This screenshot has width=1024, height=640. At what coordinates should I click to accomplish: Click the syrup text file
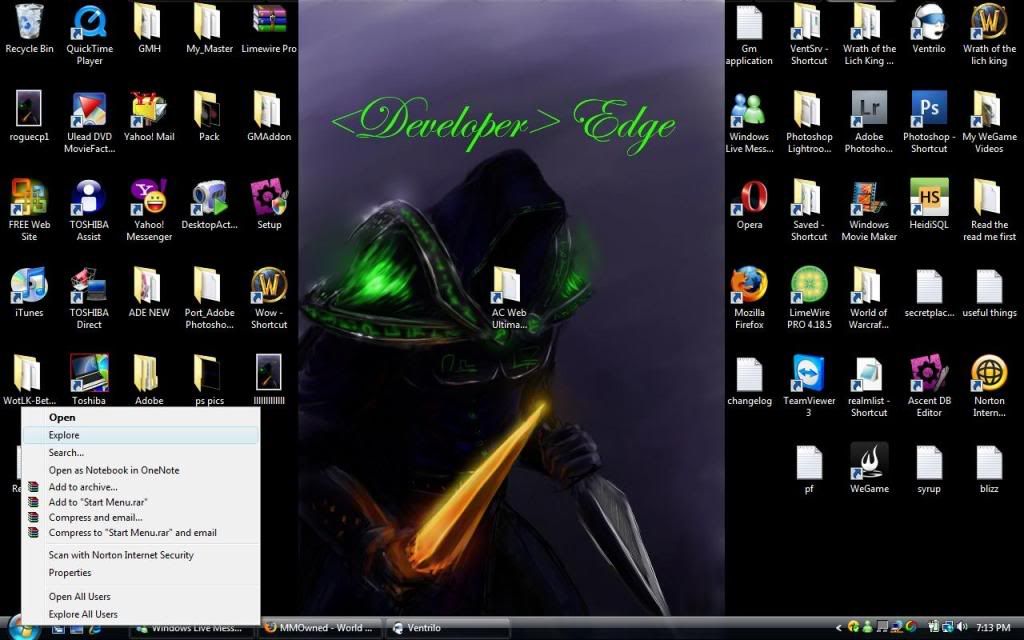point(929,462)
